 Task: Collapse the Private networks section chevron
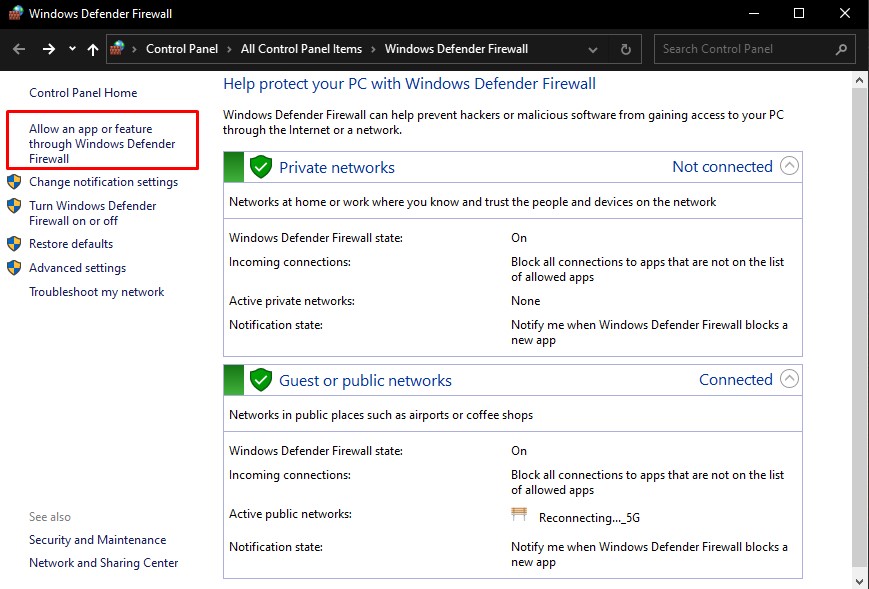789,166
